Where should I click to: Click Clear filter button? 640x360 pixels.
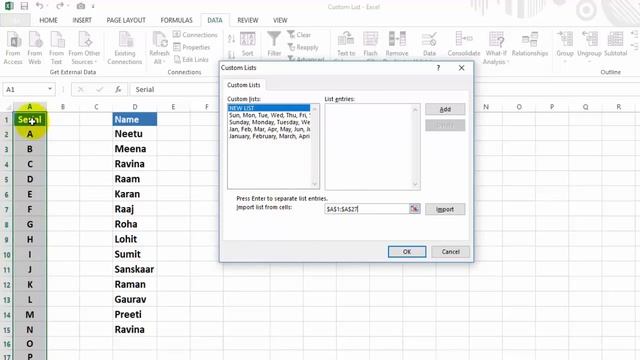click(x=299, y=35)
